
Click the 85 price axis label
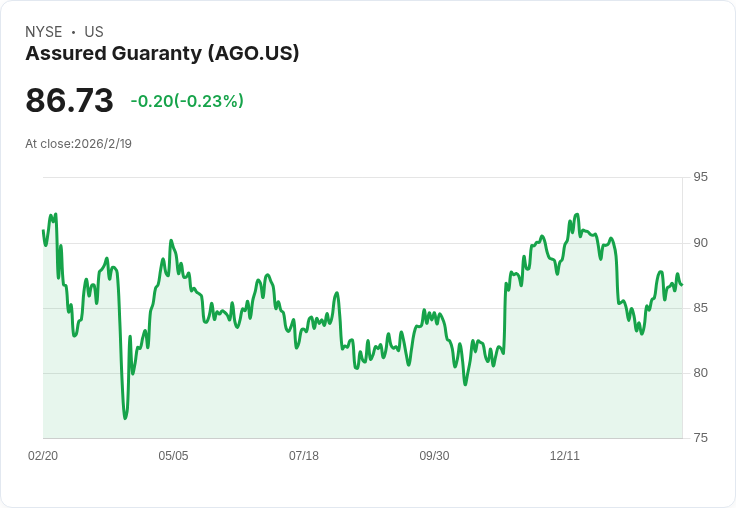pos(700,308)
